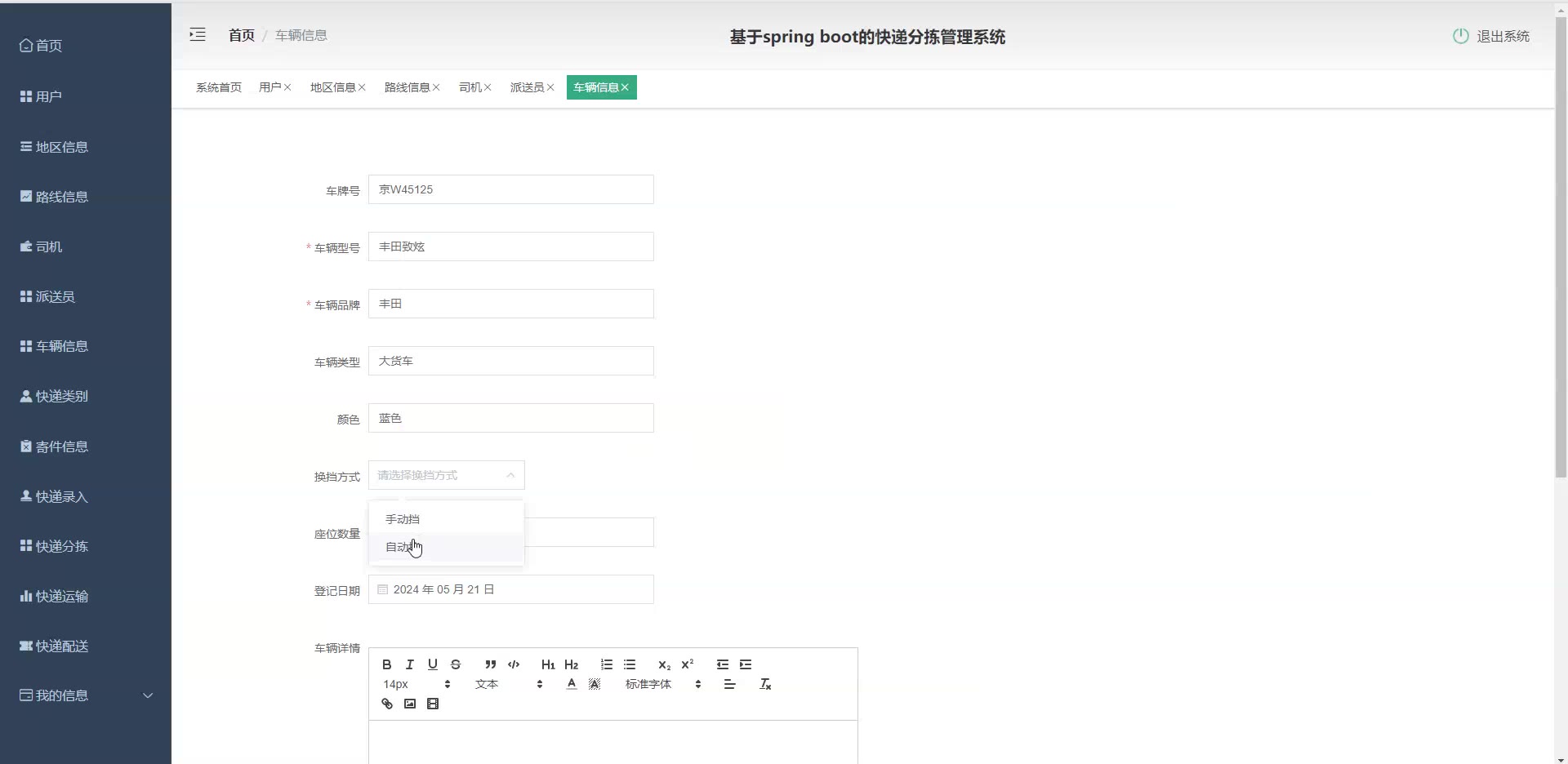Insert blockquote in vehicle details editor
This screenshot has width=1568, height=764.
[x=490, y=664]
